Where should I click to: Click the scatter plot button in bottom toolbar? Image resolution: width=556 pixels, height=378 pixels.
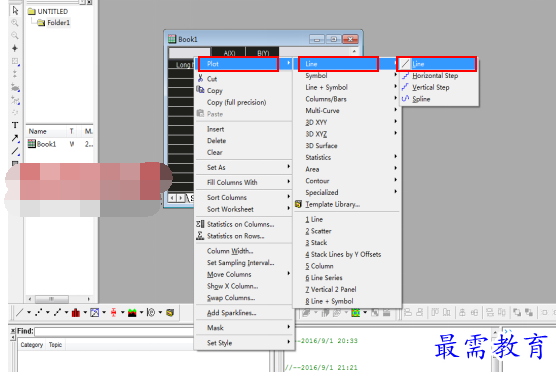pos(38,312)
